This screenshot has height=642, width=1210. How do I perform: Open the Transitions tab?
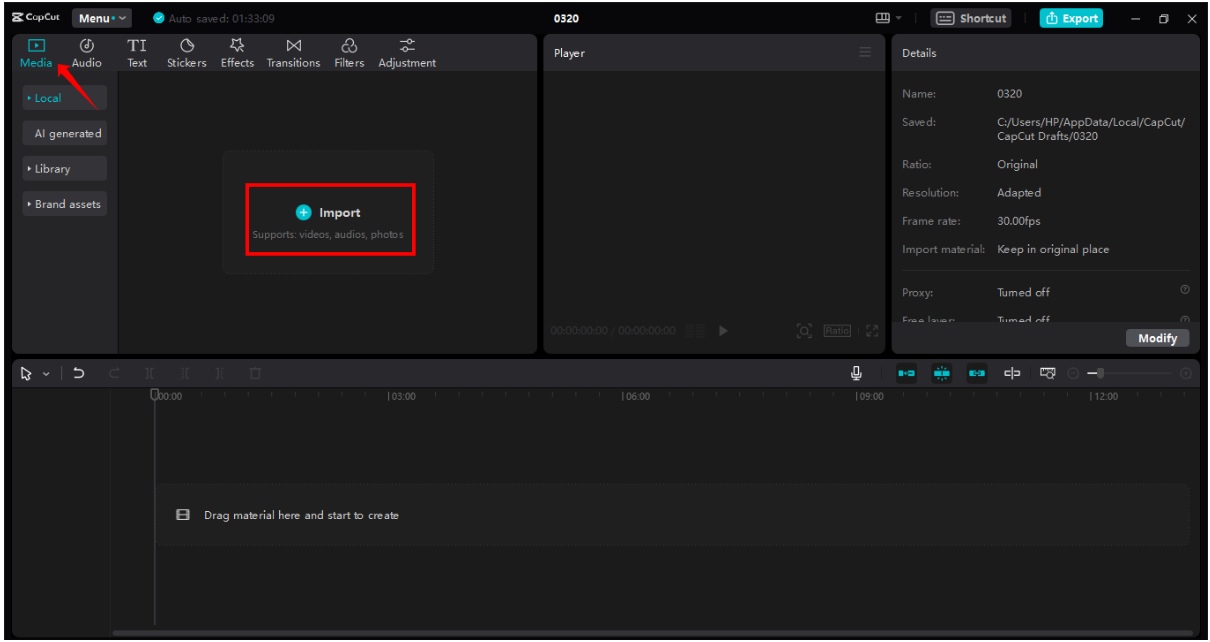pos(293,53)
